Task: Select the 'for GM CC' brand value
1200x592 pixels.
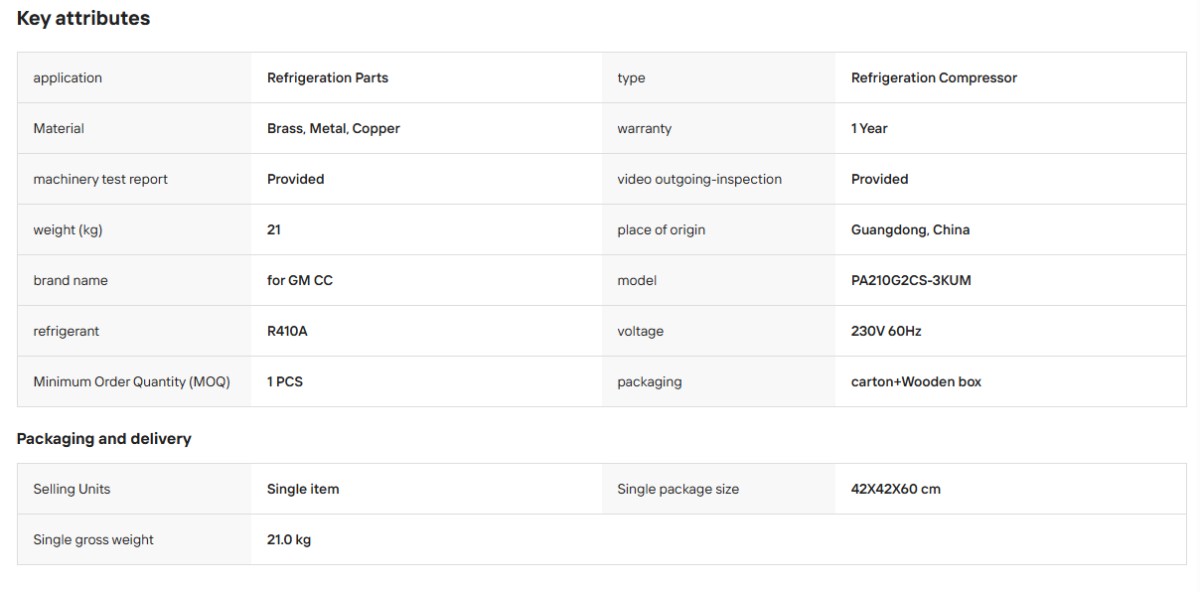Action: (x=300, y=280)
